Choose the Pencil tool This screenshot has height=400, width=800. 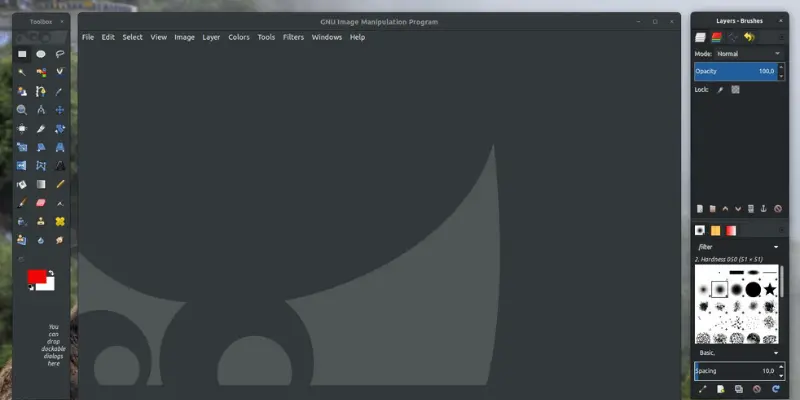point(60,184)
